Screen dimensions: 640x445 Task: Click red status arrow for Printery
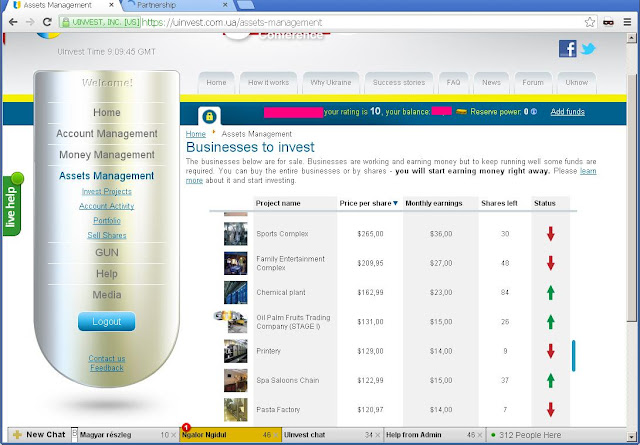coord(551,351)
